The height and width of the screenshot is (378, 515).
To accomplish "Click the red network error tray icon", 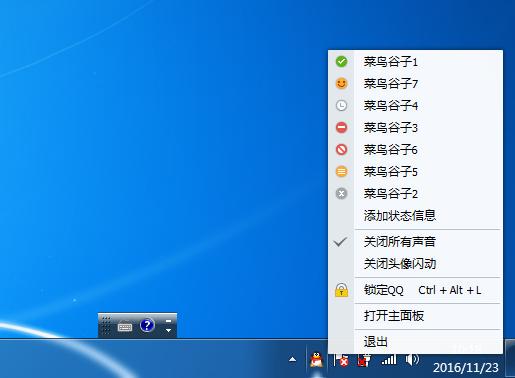I will [x=364, y=360].
